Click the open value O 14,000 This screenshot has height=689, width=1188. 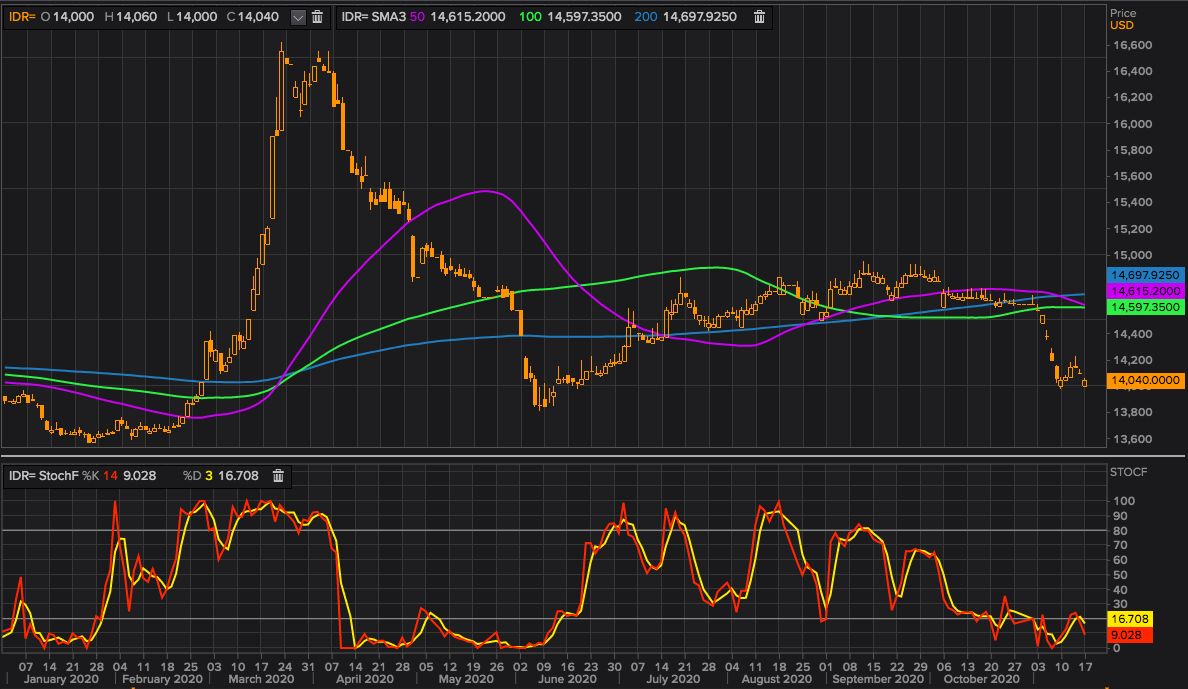pyautogui.click(x=67, y=17)
